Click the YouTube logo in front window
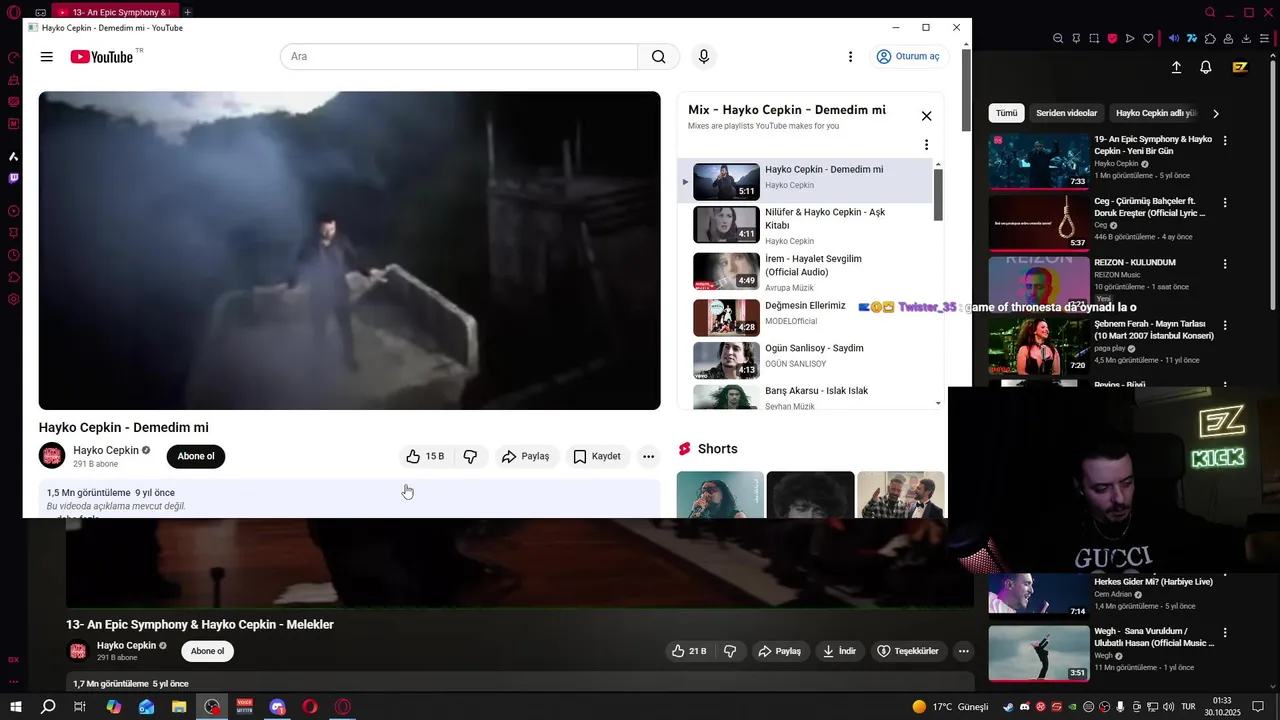1280x720 pixels. [x=102, y=57]
